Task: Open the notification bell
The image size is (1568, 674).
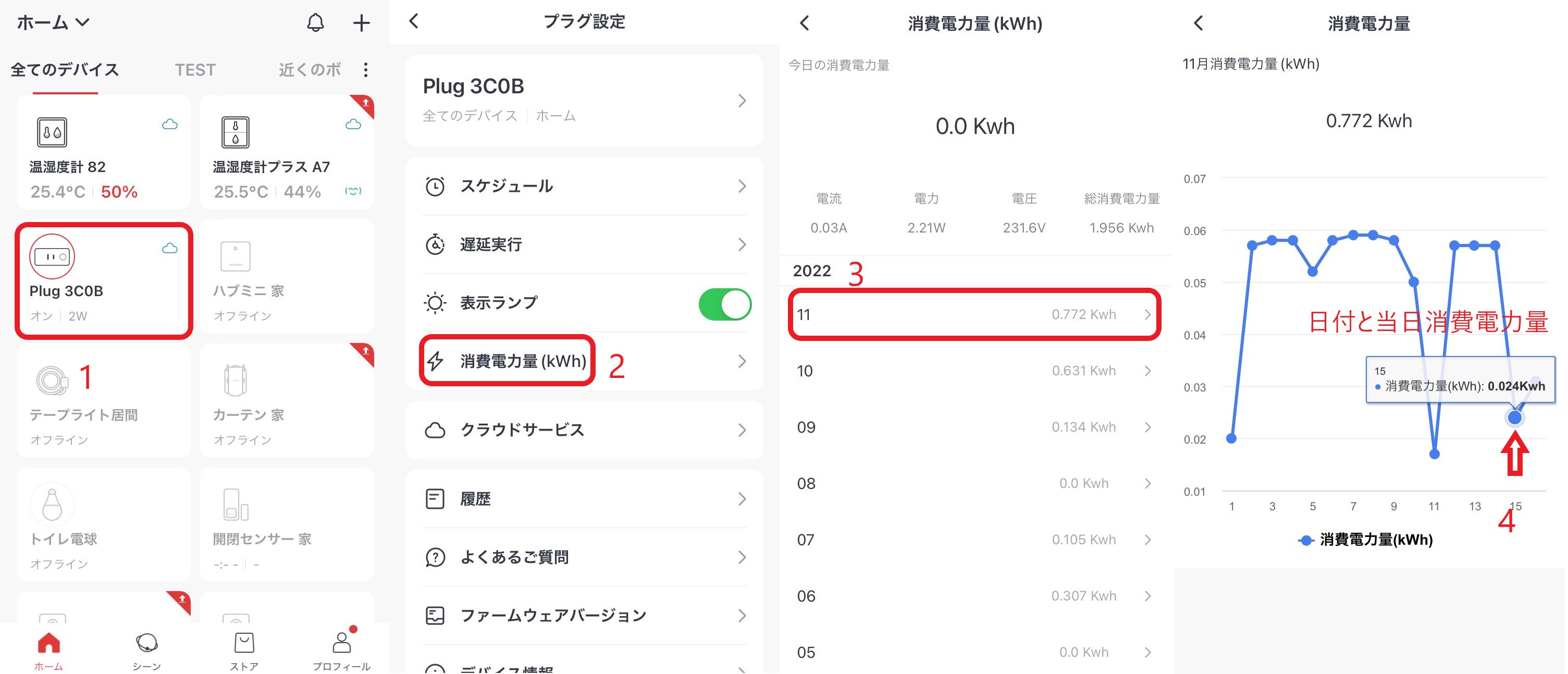Action: (x=315, y=23)
